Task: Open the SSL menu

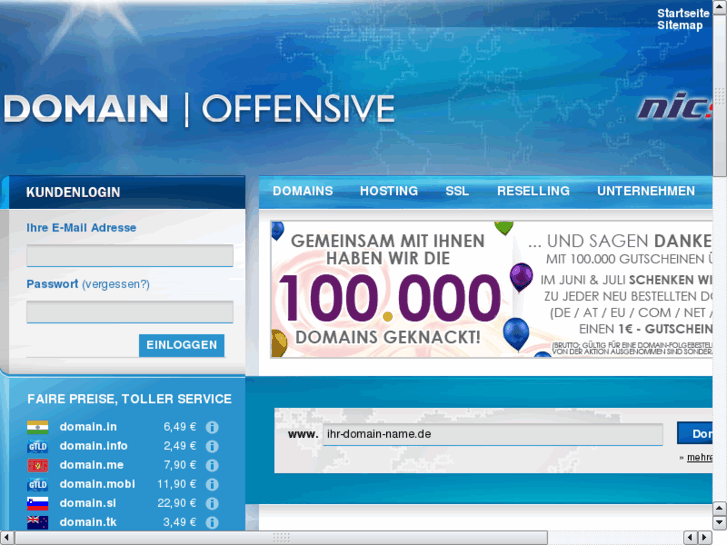Action: 457,191
